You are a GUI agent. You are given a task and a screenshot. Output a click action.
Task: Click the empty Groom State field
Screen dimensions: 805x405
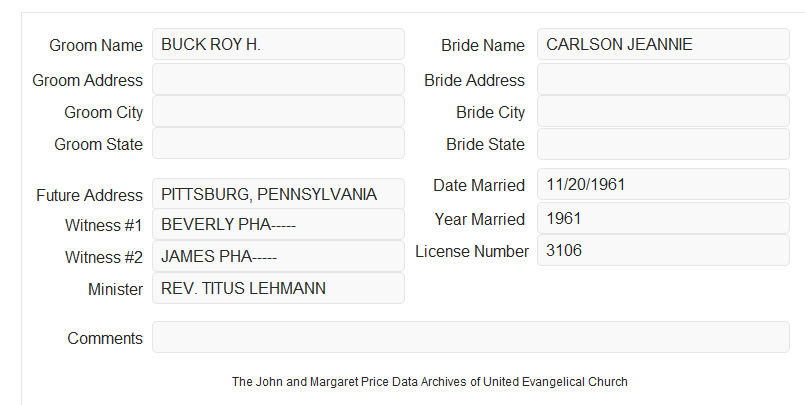click(278, 143)
